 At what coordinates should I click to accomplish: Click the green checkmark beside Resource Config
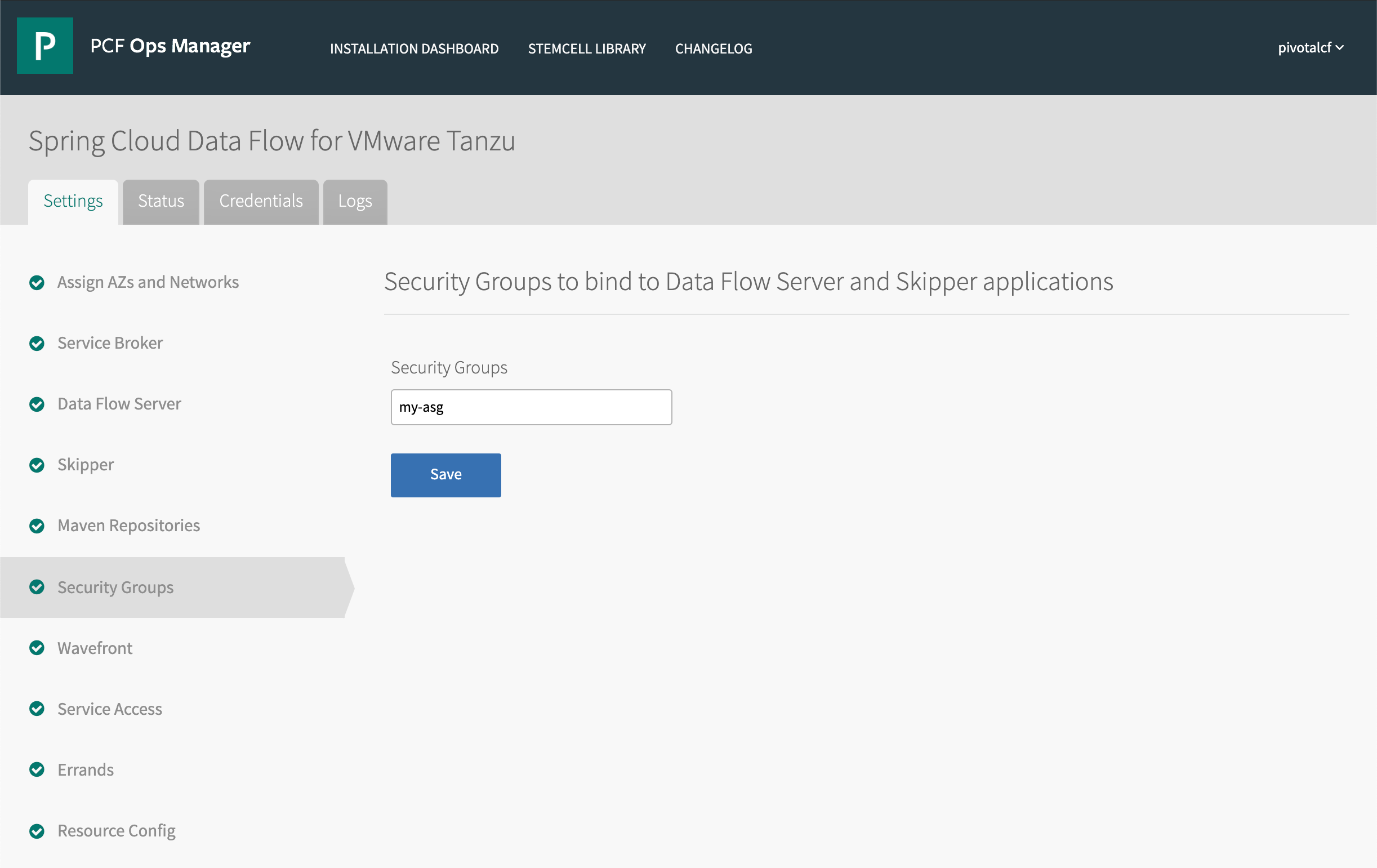pos(37,831)
